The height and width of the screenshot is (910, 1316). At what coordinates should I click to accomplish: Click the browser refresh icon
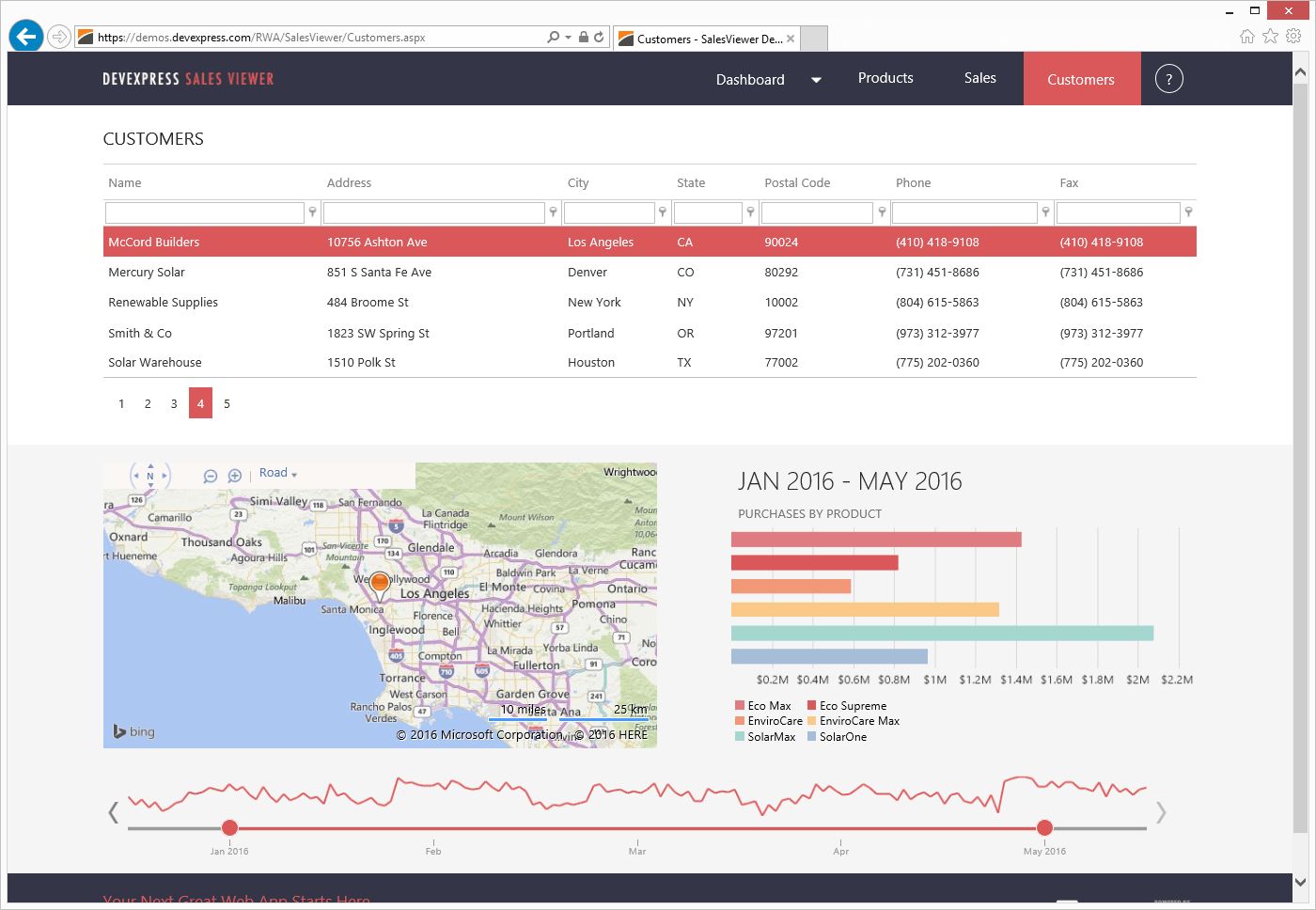click(x=599, y=38)
